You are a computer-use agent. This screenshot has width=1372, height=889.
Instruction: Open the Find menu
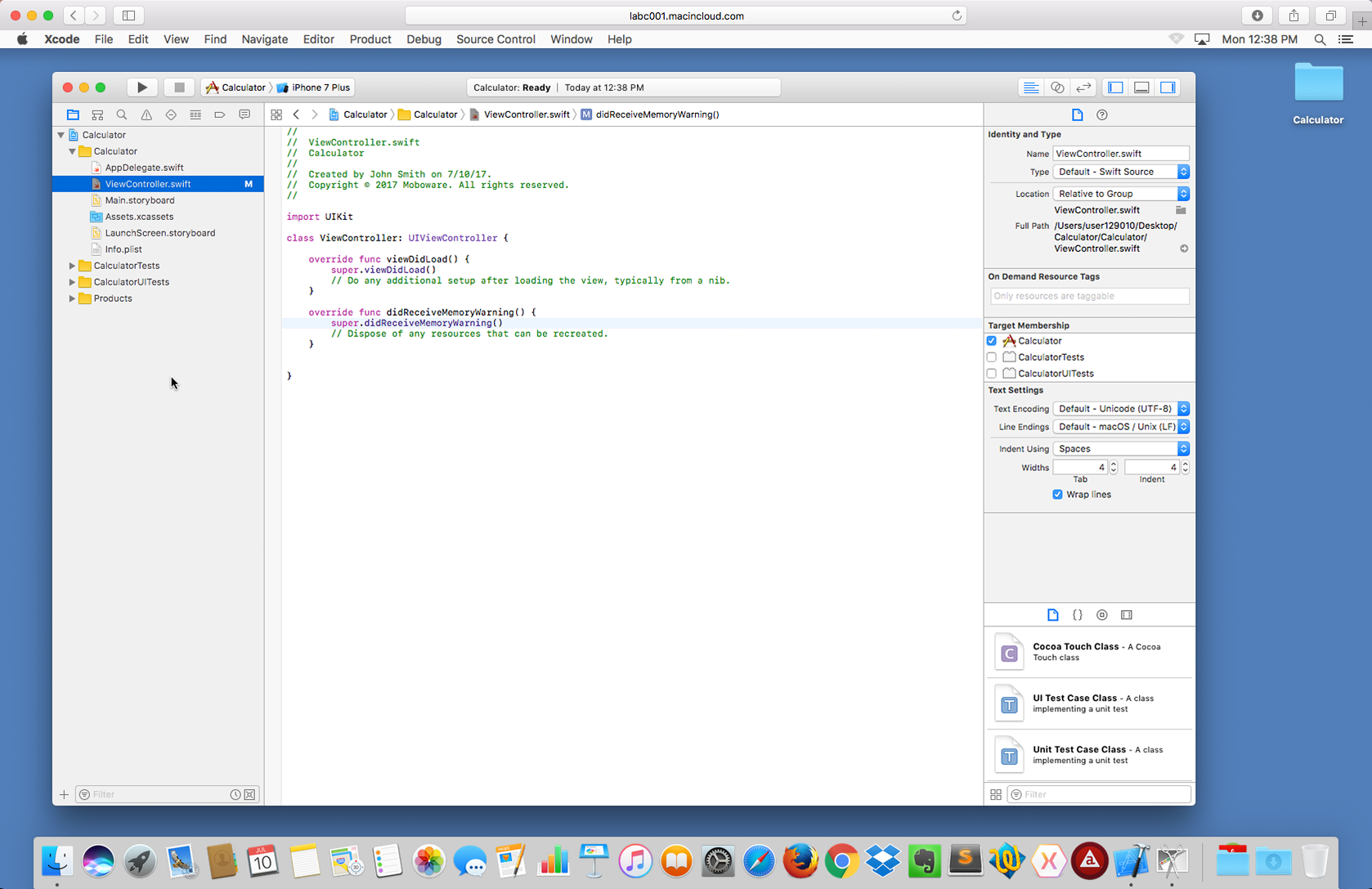215,39
